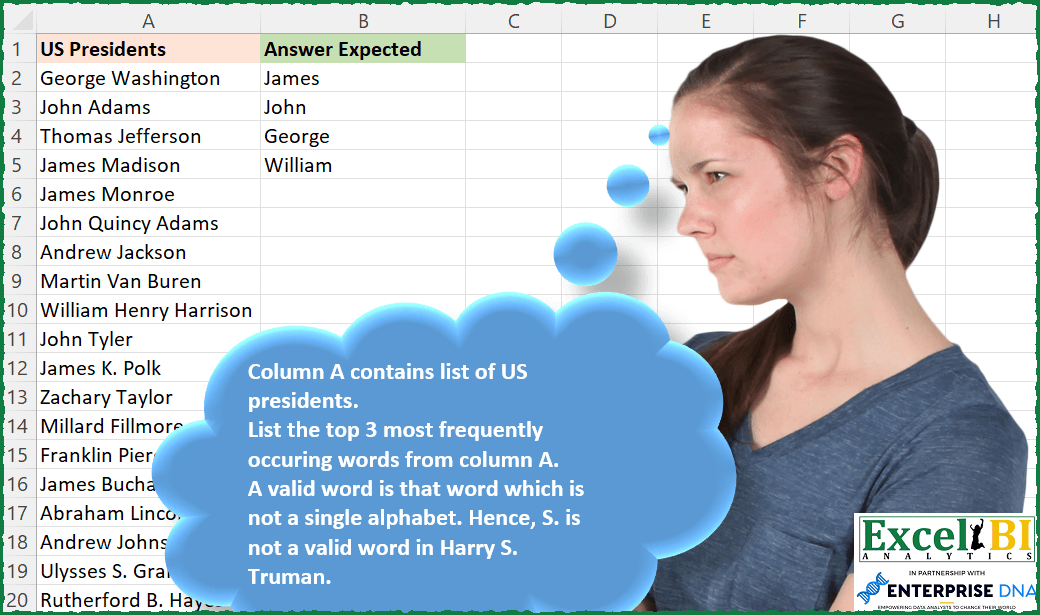Select the answer cell containing 'William'
Image resolution: width=1040 pixels, height=615 pixels.
[x=362, y=165]
